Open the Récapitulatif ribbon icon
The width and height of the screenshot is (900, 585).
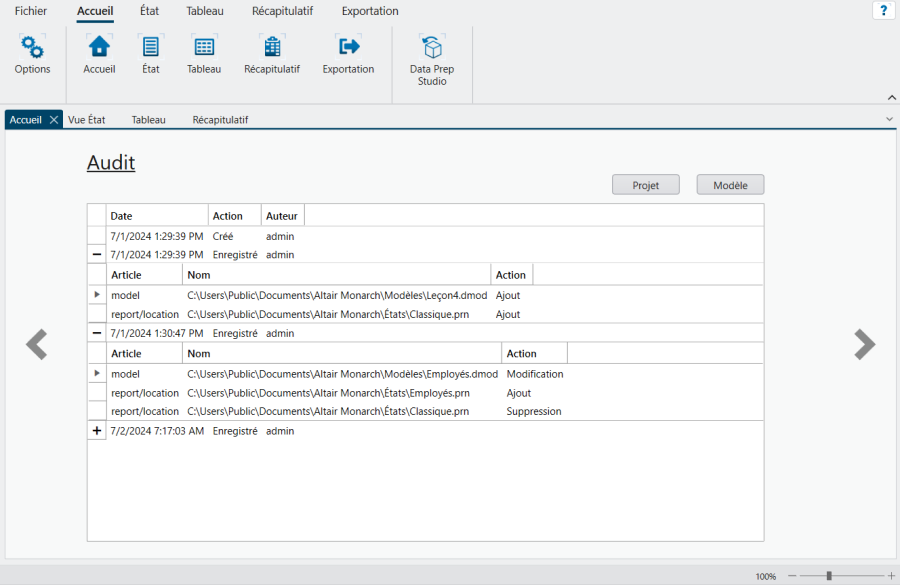(271, 47)
